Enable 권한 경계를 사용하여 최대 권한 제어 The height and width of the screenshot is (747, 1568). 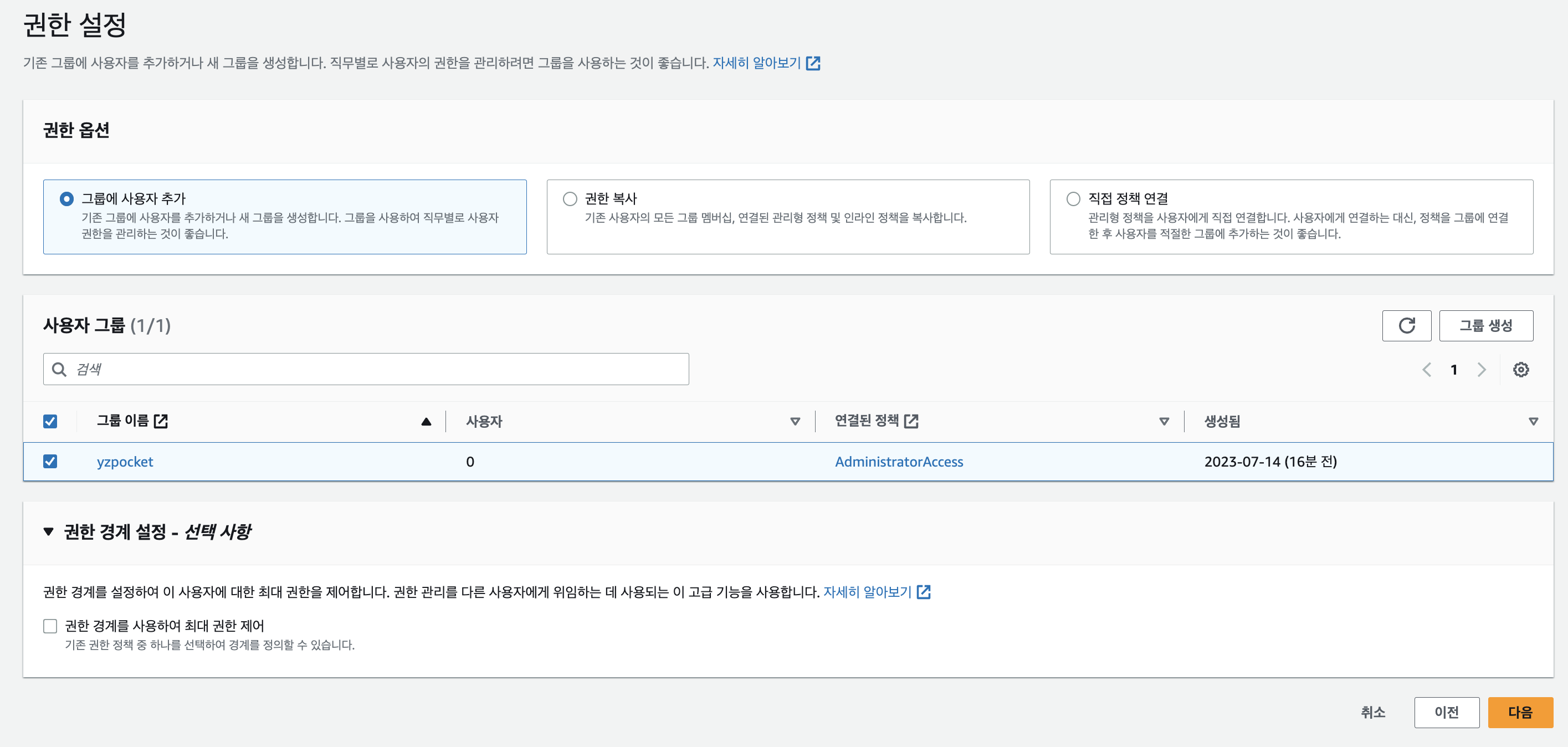click(x=50, y=626)
